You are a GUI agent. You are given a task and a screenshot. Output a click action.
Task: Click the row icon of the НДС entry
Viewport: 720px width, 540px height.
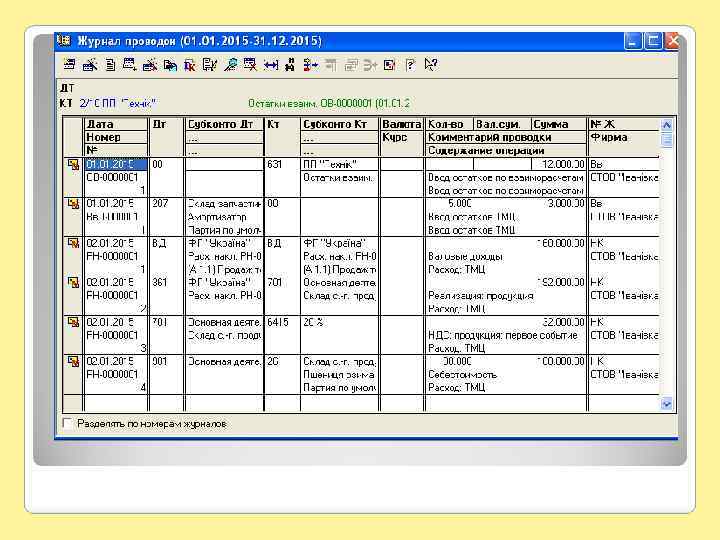[73, 322]
